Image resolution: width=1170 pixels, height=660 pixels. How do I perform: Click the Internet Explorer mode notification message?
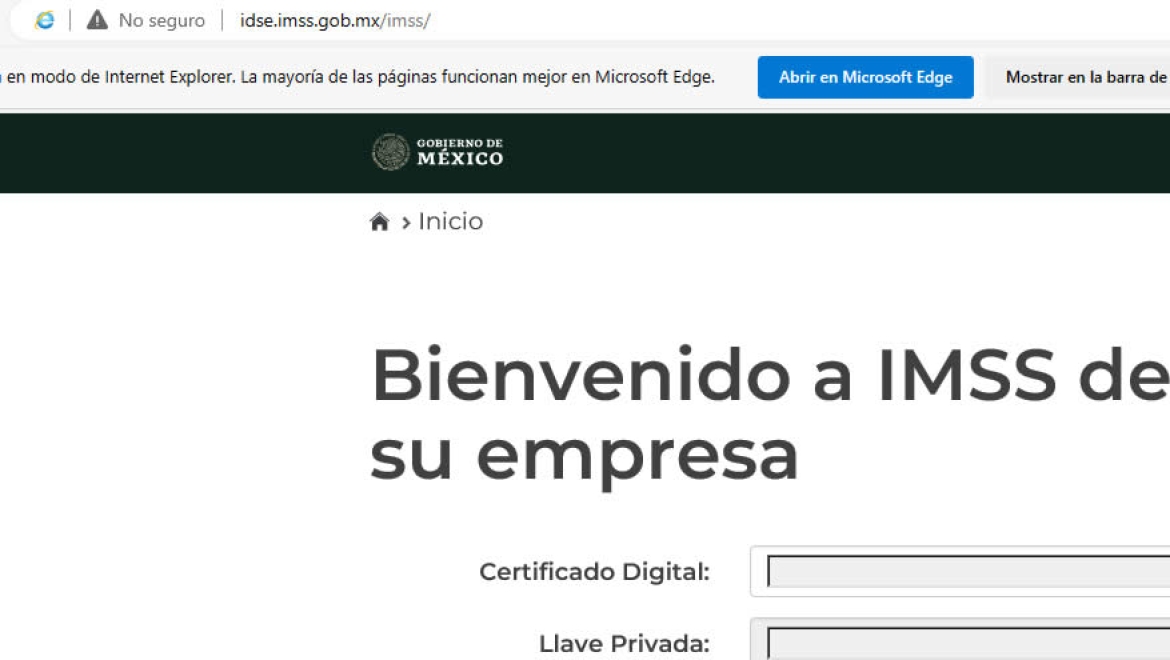pos(360,77)
